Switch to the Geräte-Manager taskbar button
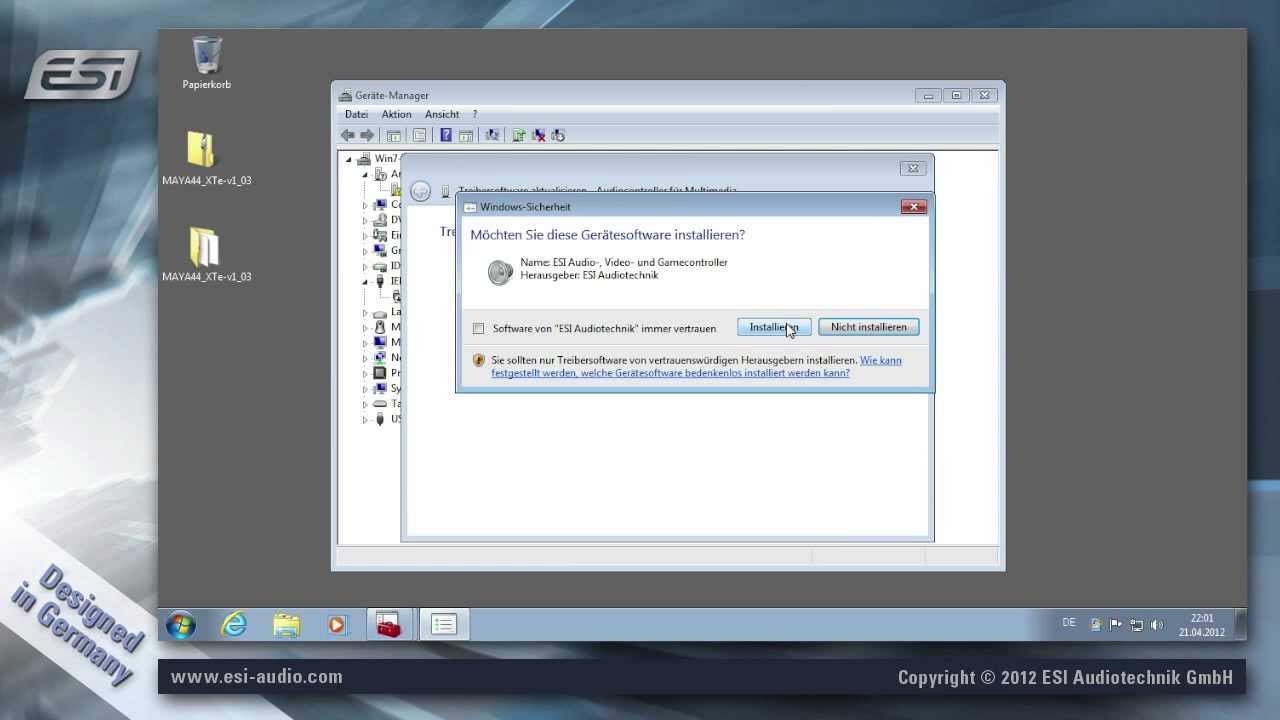The height and width of the screenshot is (720, 1280). coord(443,625)
